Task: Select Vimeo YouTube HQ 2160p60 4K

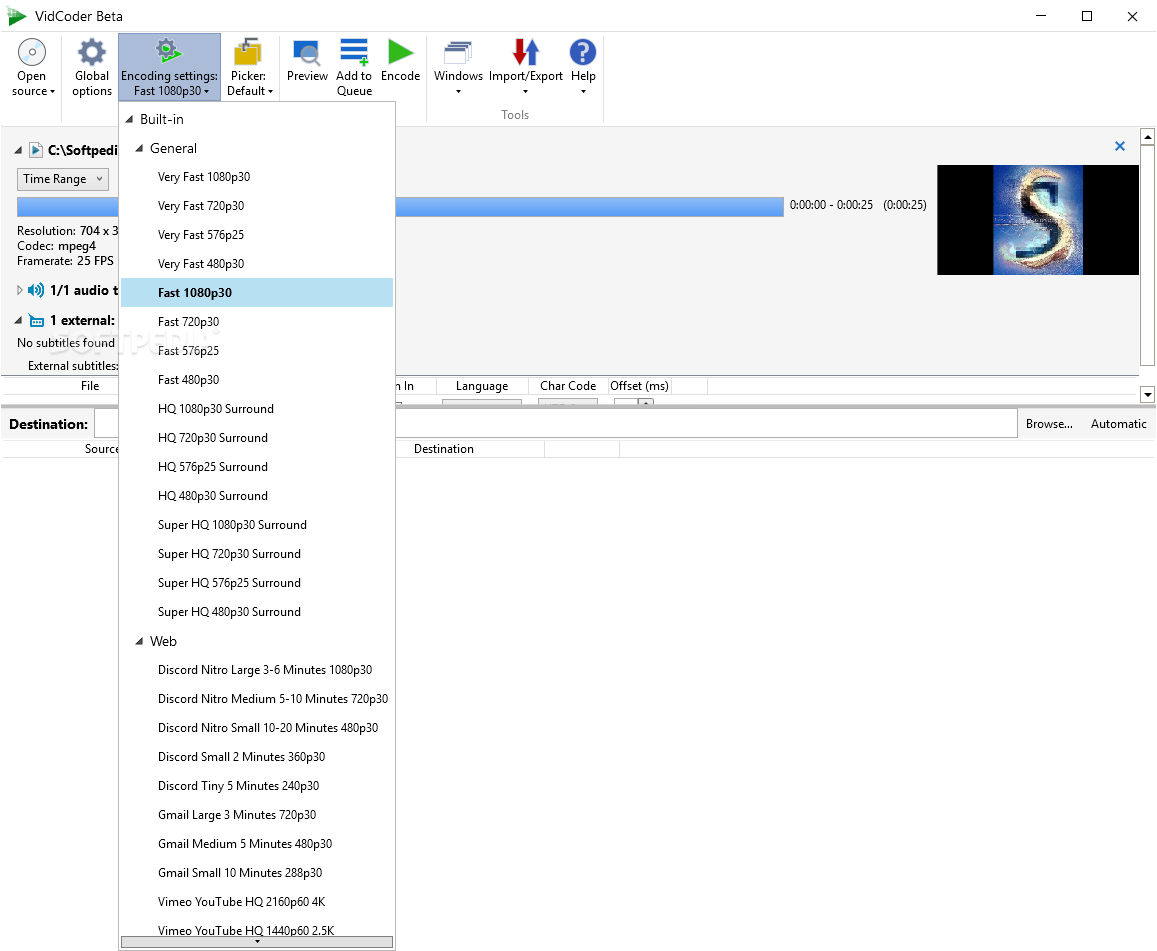Action: pos(257,902)
